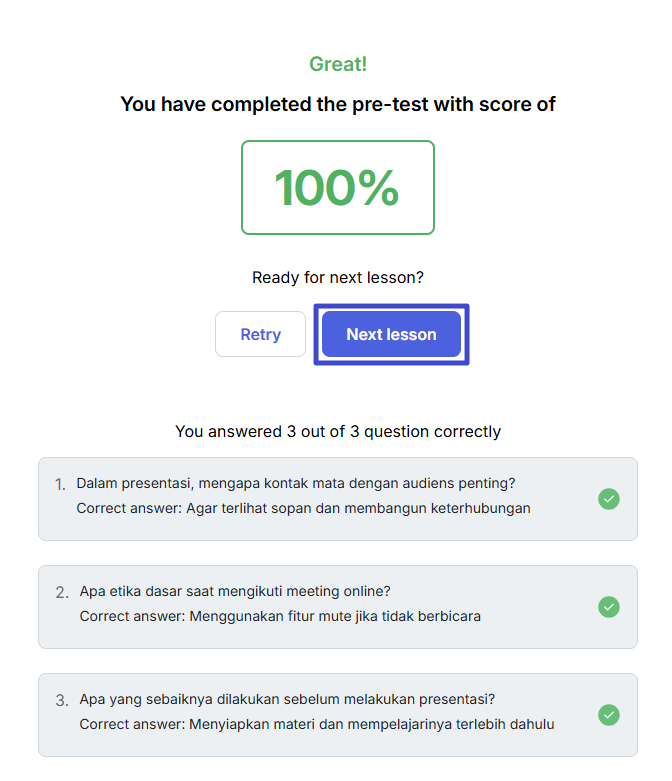Select the question about sebelum melakukan presentasi
Viewport: 672px width, 781px height.
287,699
